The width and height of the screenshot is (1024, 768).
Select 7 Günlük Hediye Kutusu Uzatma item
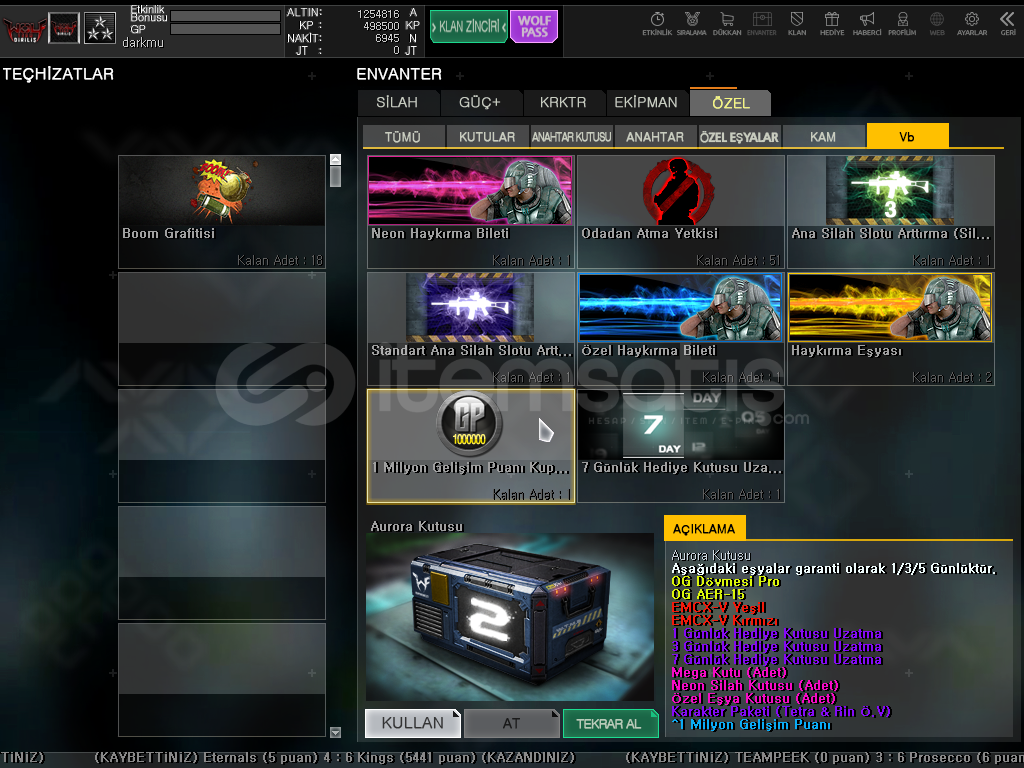pos(680,446)
